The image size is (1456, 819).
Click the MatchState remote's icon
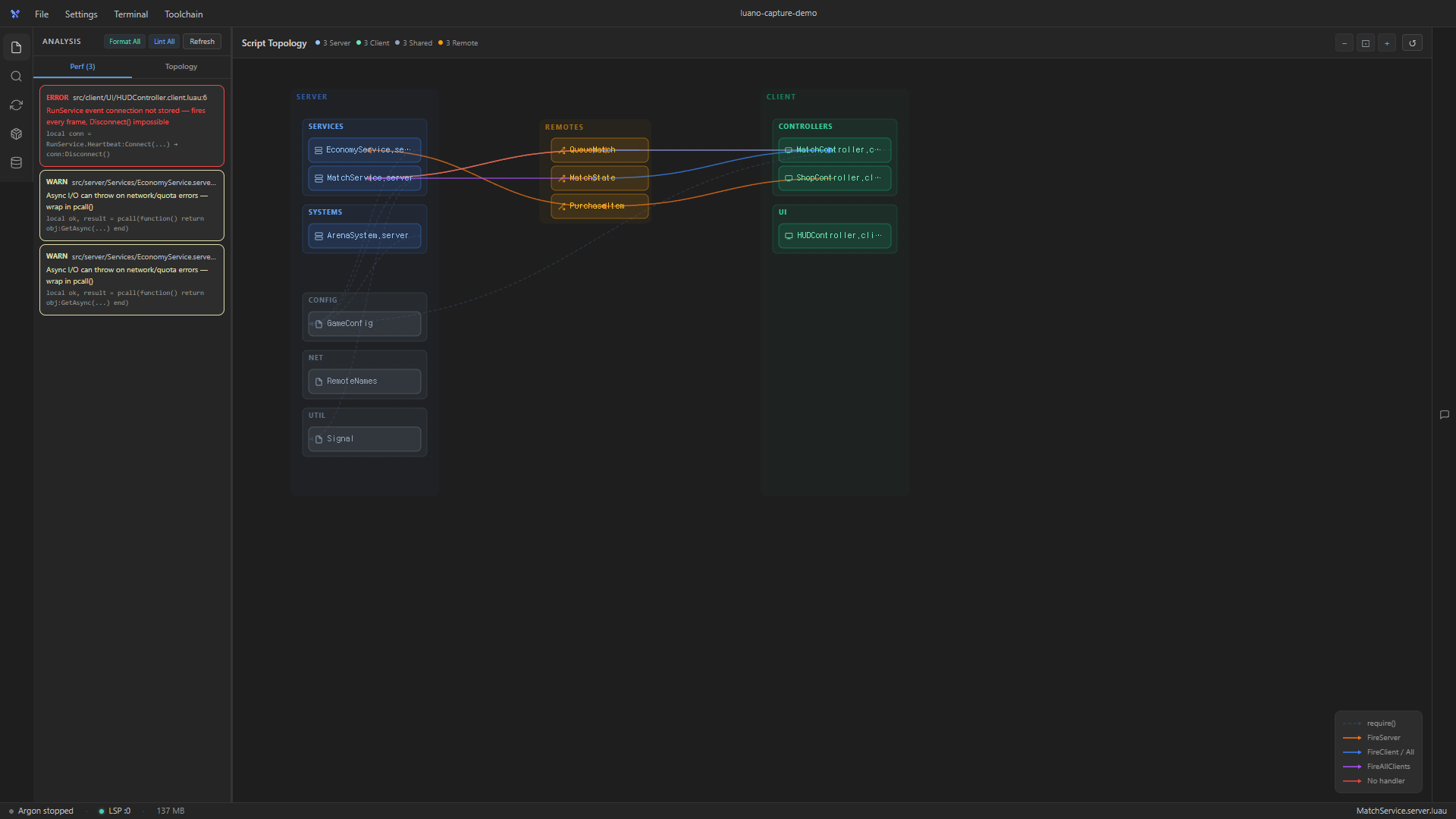pos(562,178)
